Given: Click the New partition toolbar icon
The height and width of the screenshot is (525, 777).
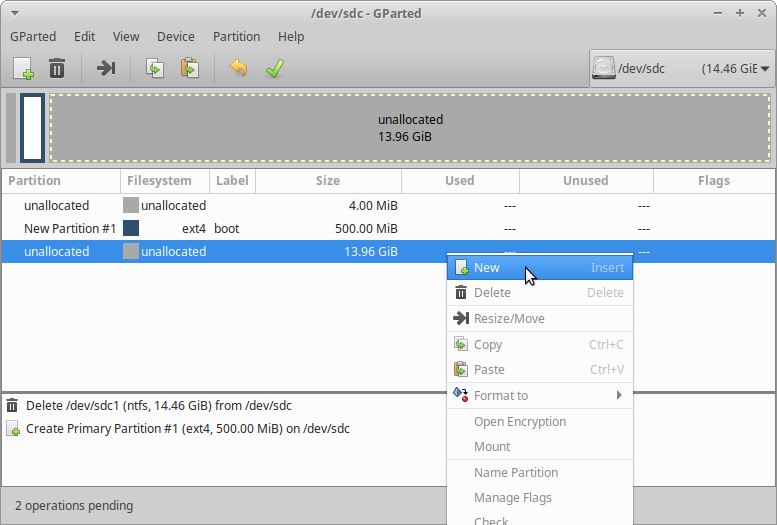Looking at the screenshot, I should pos(23,68).
